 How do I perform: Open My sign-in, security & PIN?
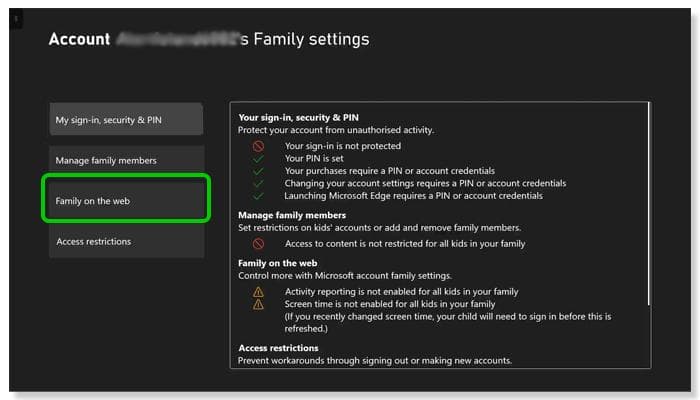tap(126, 119)
